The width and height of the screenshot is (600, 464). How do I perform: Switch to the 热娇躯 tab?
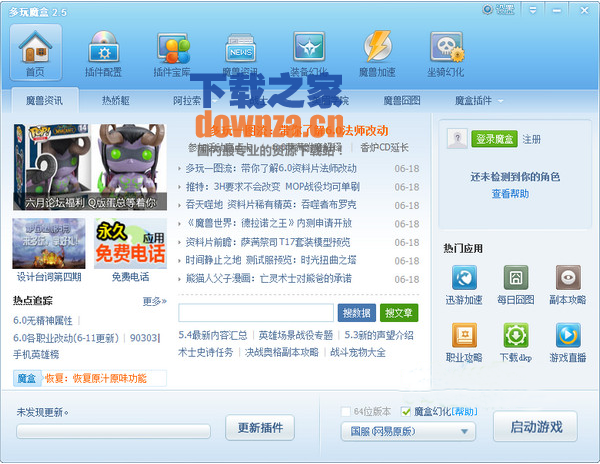[116, 101]
